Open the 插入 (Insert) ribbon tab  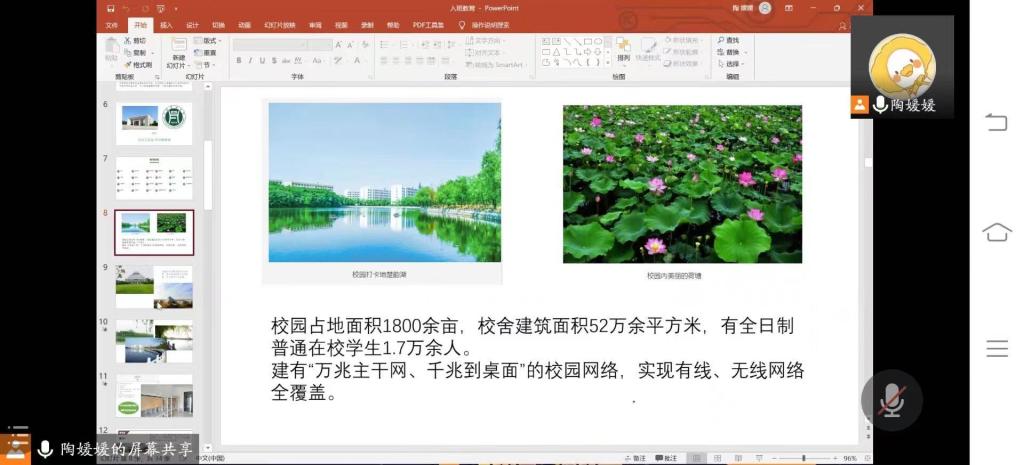click(166, 25)
